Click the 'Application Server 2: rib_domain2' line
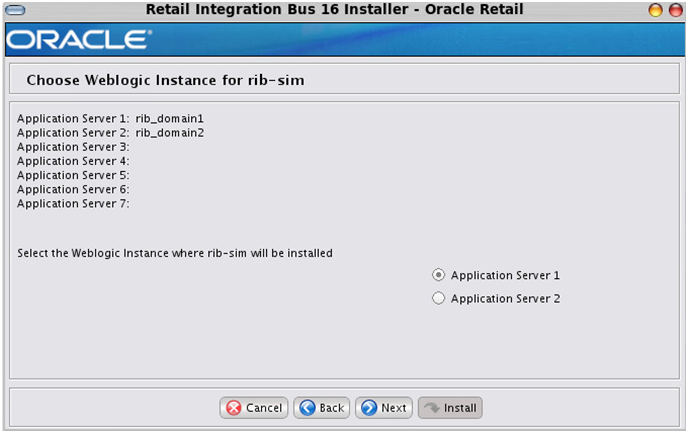This screenshot has width=688, height=433. tap(111, 132)
